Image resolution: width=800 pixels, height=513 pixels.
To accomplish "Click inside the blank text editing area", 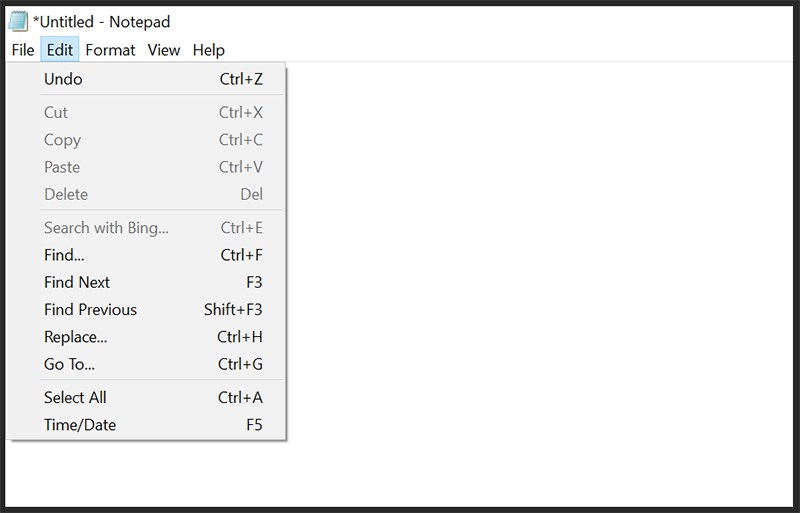I will pos(540,280).
